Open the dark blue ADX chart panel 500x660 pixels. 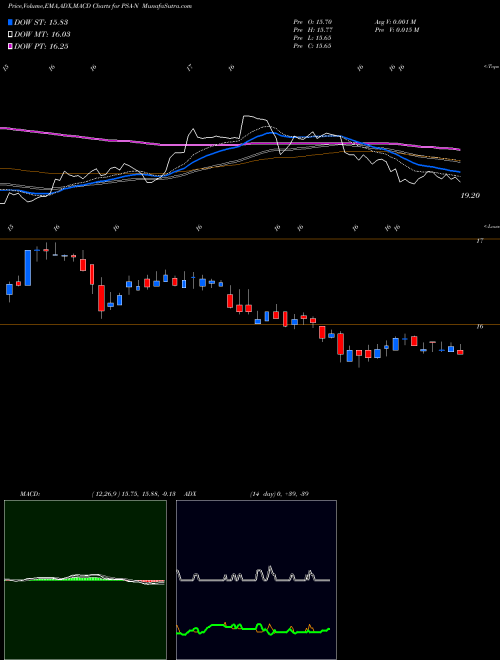click(x=256, y=580)
